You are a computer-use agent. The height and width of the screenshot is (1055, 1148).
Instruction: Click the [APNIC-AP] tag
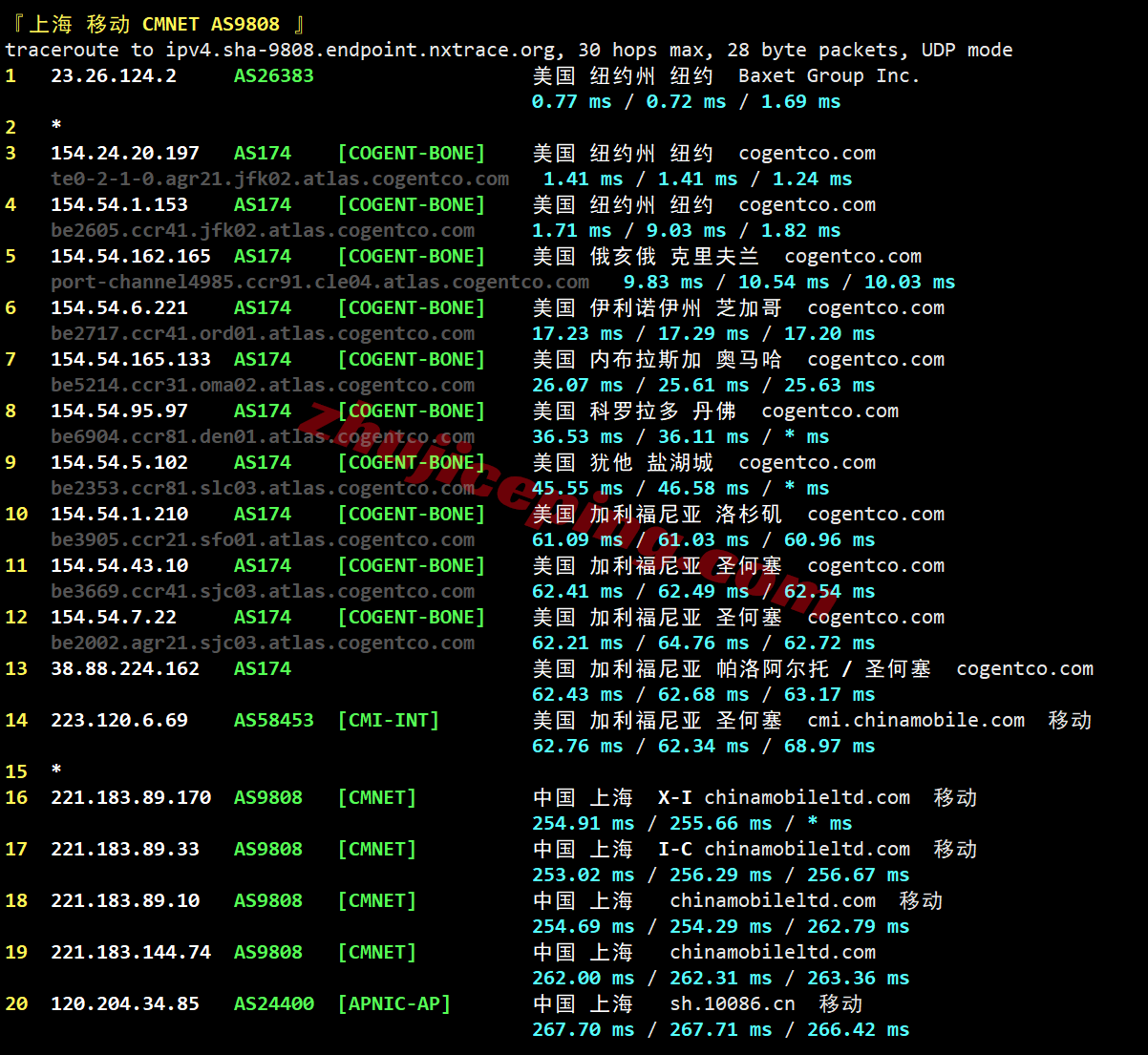394,1003
